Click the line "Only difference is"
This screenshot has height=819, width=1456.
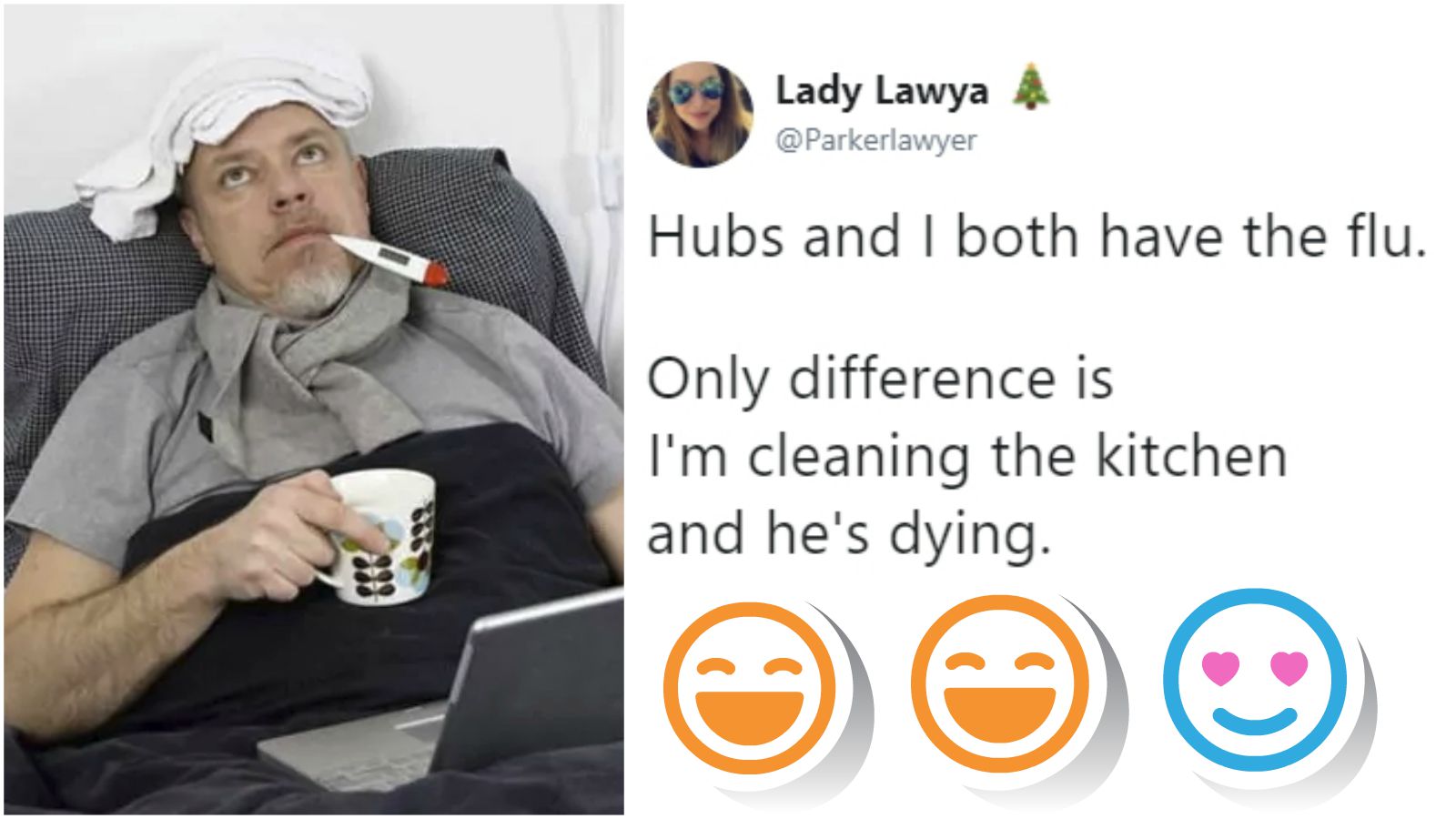pyautogui.click(x=880, y=378)
